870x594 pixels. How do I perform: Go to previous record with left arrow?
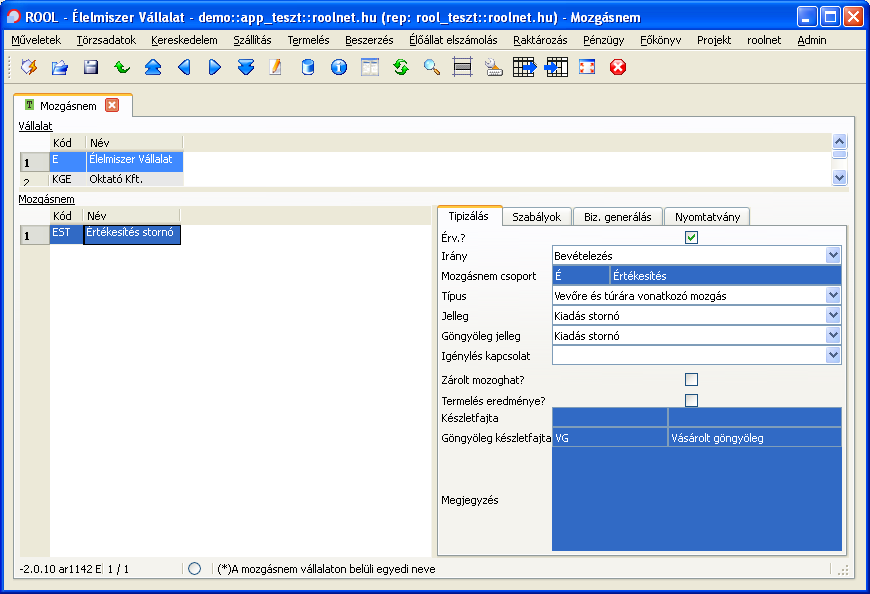pos(184,67)
